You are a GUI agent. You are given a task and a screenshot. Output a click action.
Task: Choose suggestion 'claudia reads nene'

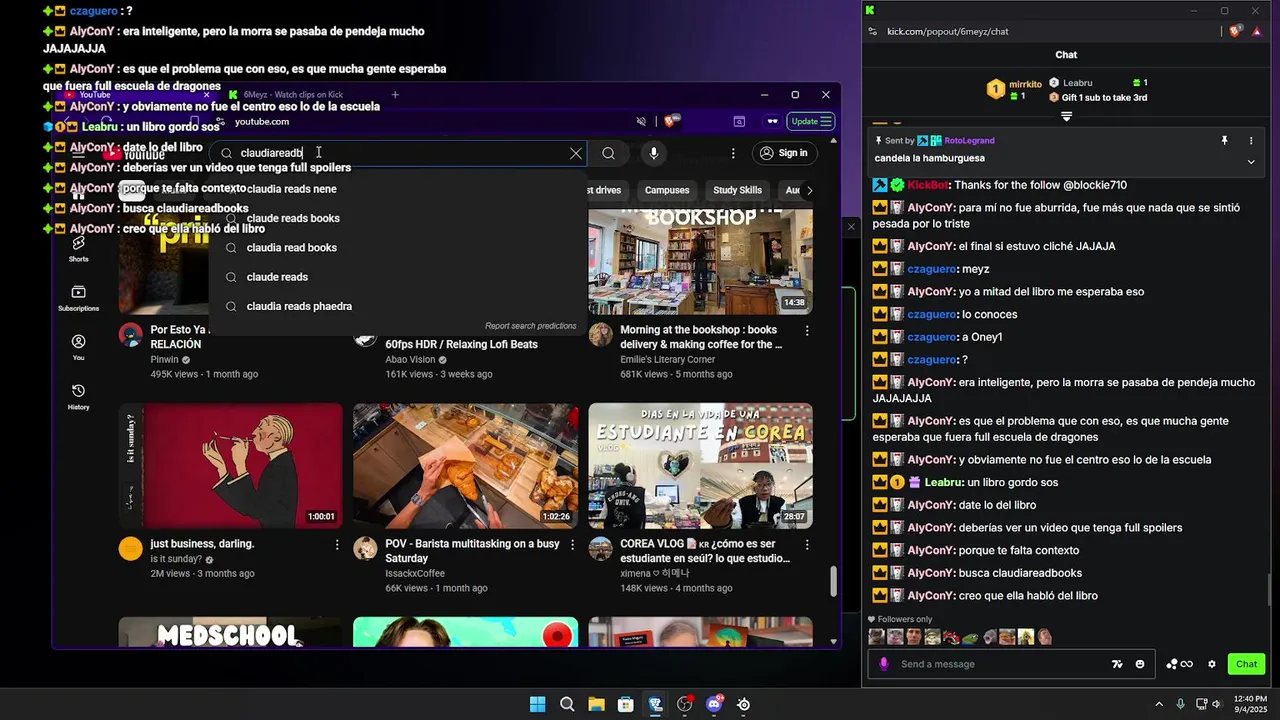tap(397, 189)
